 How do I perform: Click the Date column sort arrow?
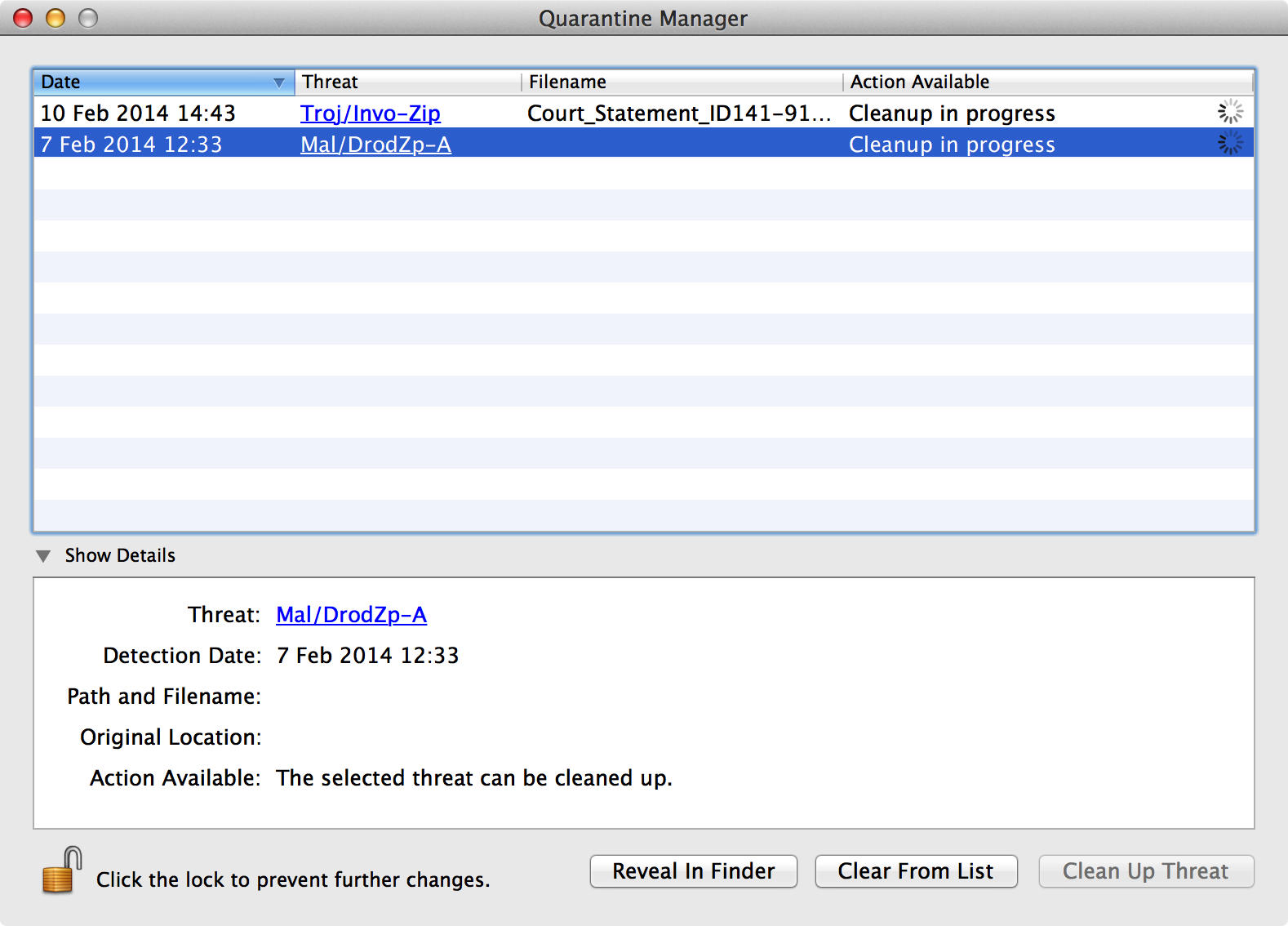[x=279, y=82]
